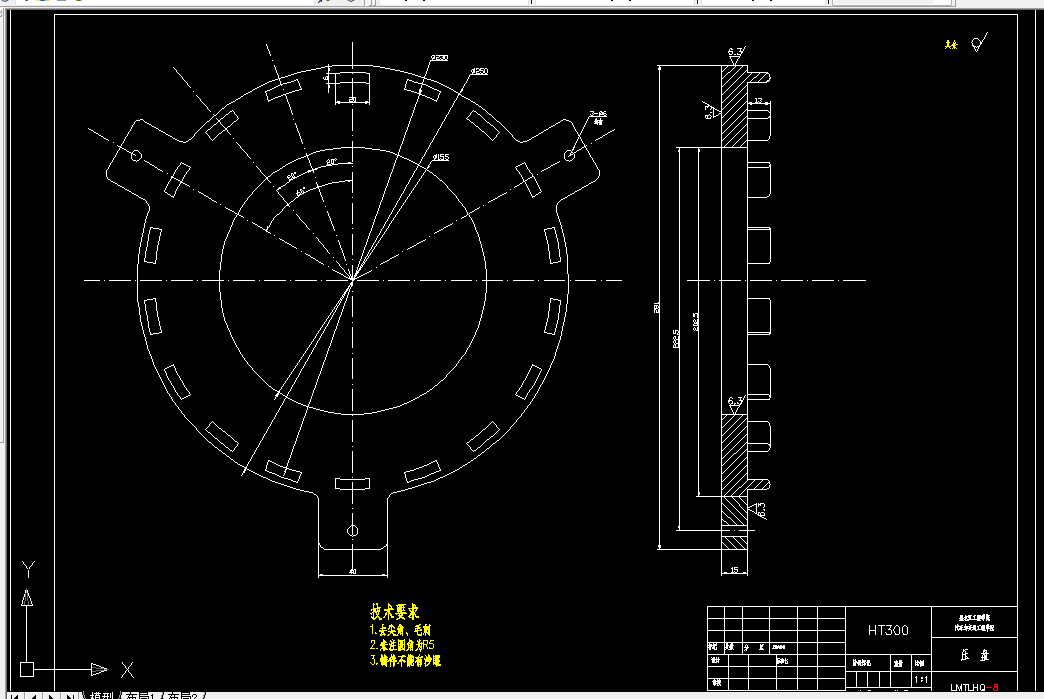Select technical note line 3 about castings
The height and width of the screenshot is (699, 1044).
[405, 660]
